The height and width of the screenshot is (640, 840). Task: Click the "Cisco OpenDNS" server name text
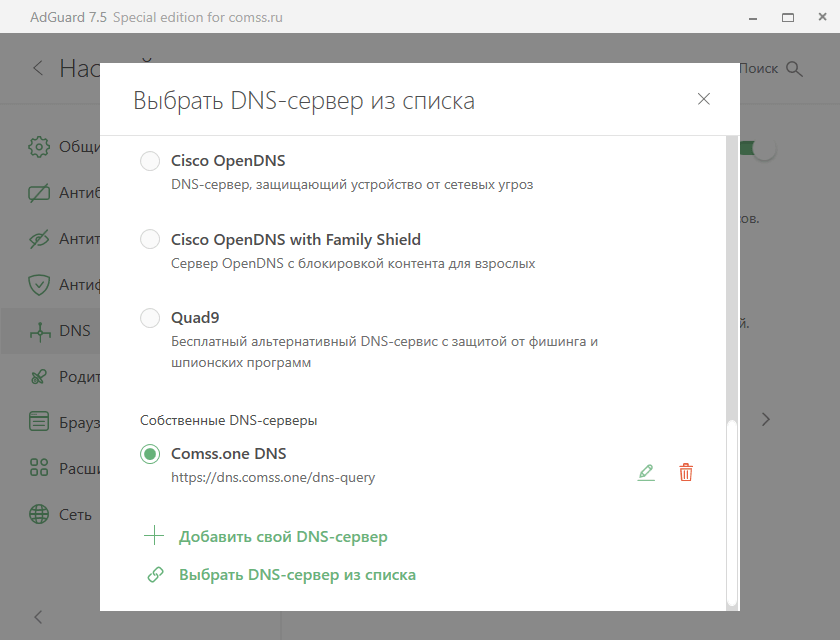(228, 161)
